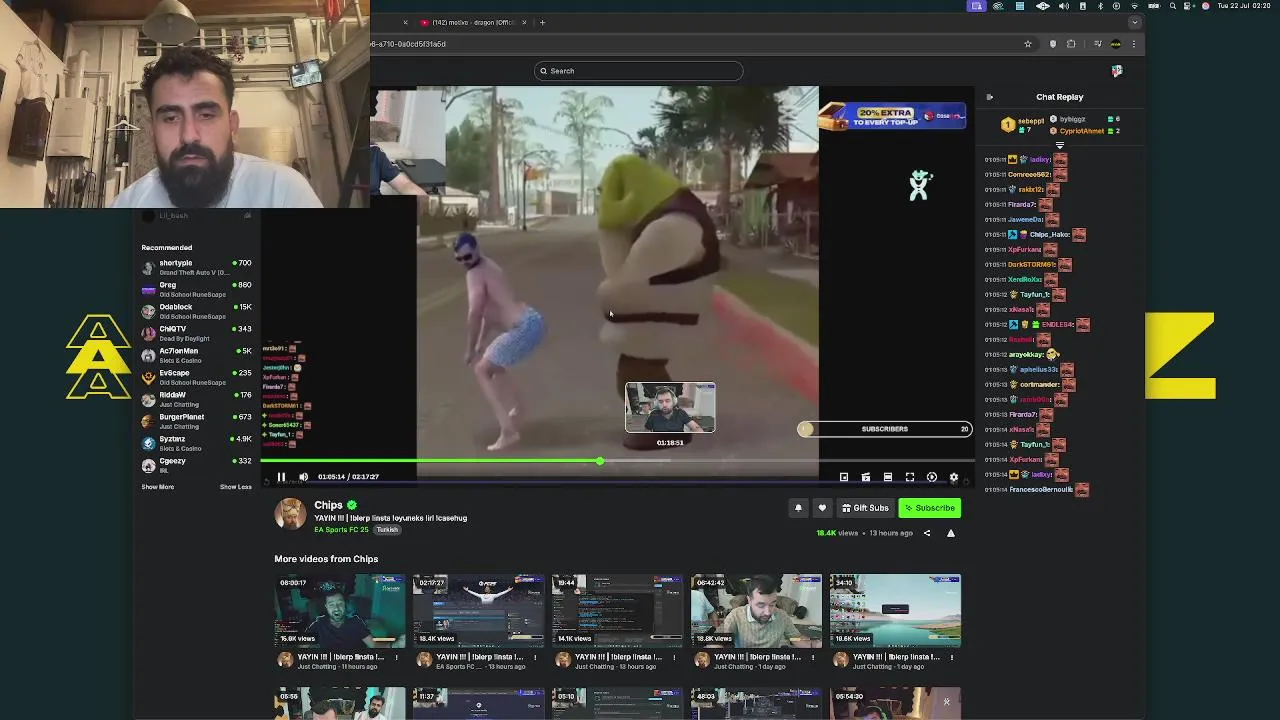Screen dimensions: 1280x720
Task: Open ChiQTV recommended channel
Action: tap(196, 333)
